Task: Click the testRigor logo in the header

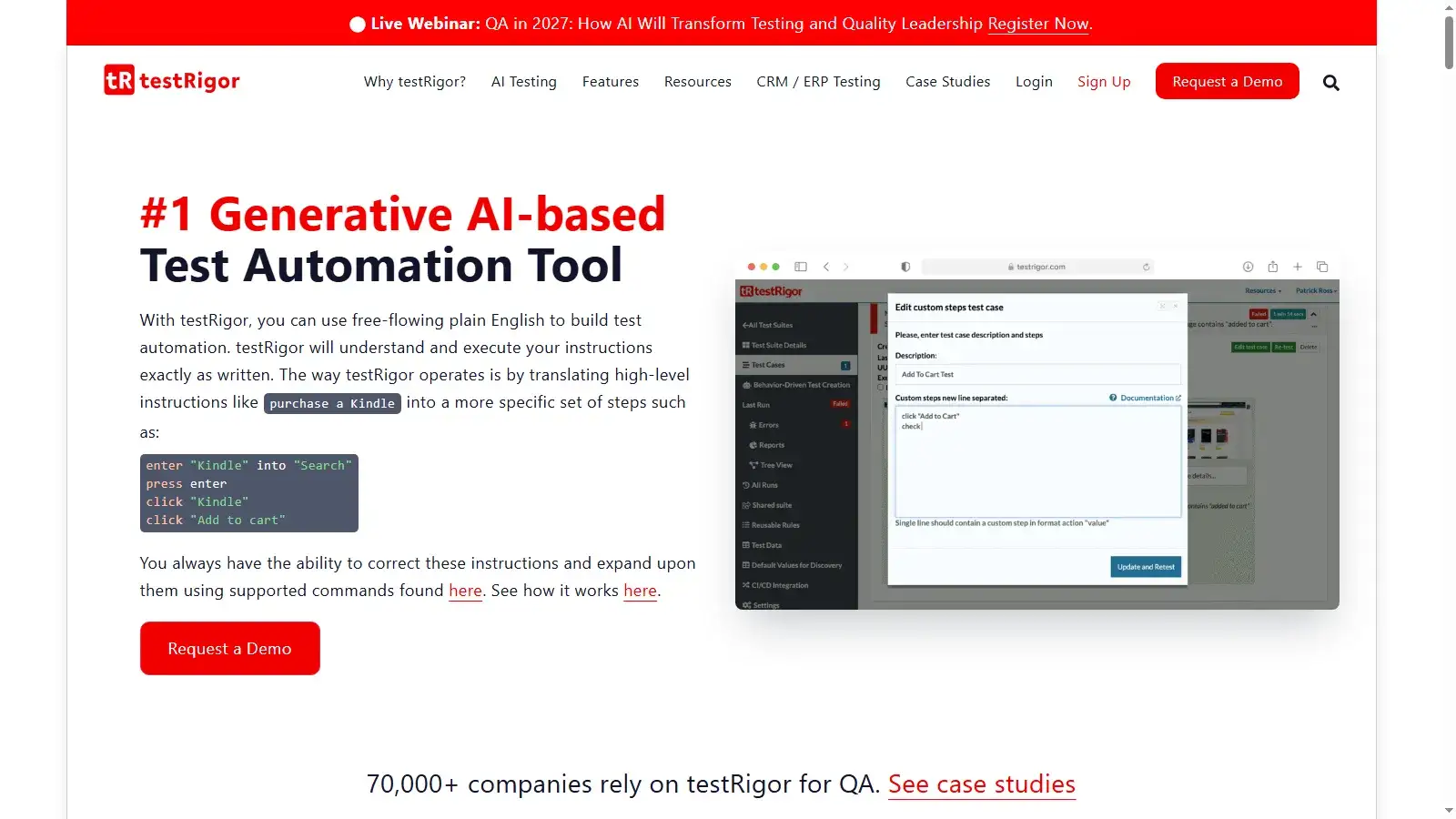Action: pos(172,81)
